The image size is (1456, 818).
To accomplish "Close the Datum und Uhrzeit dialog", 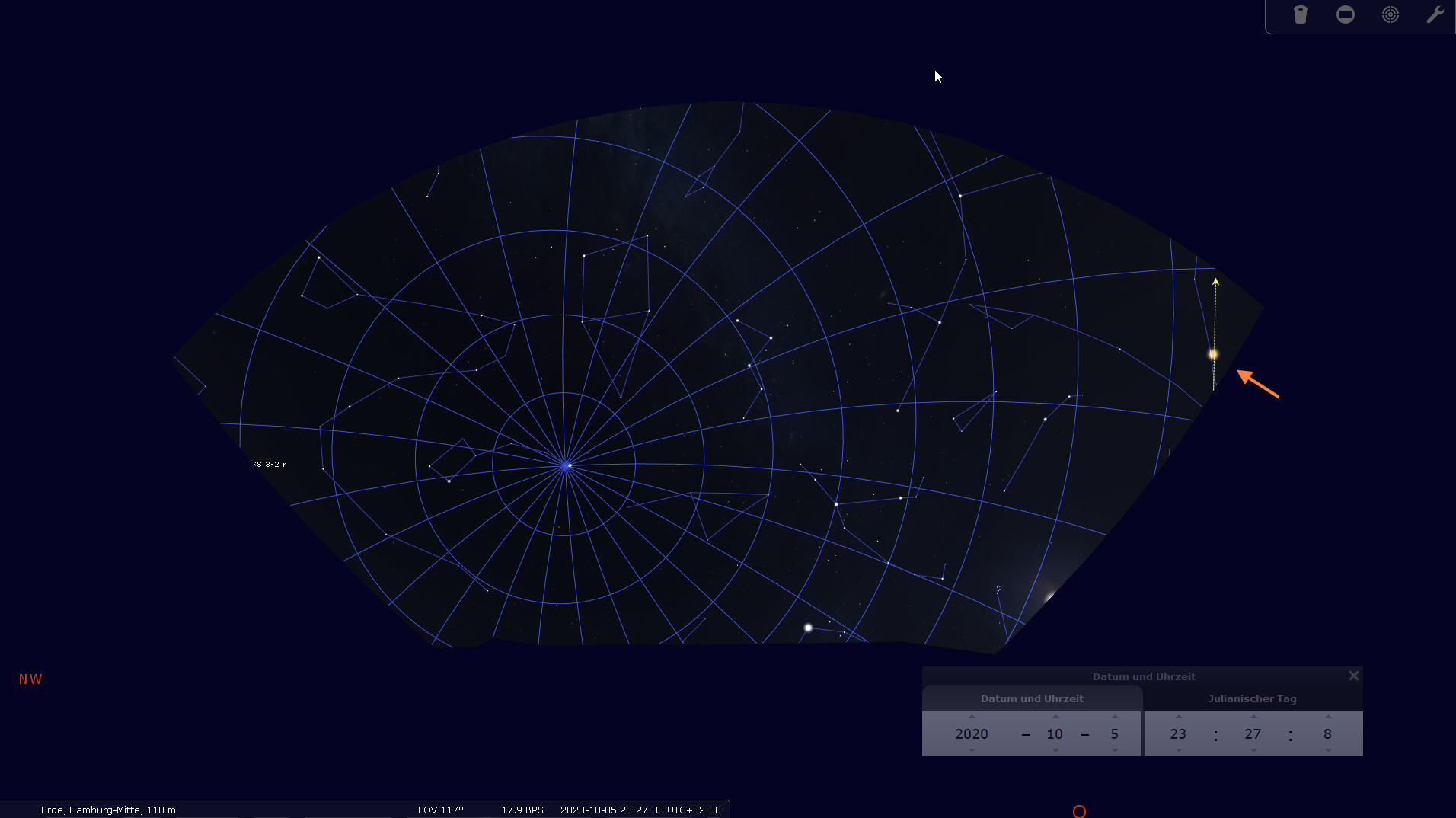I will coord(1353,676).
